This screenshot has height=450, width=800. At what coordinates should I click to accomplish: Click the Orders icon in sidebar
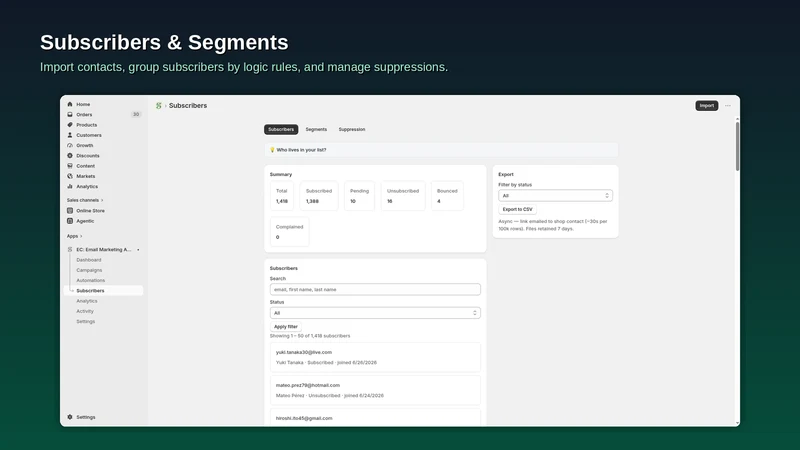[70, 114]
